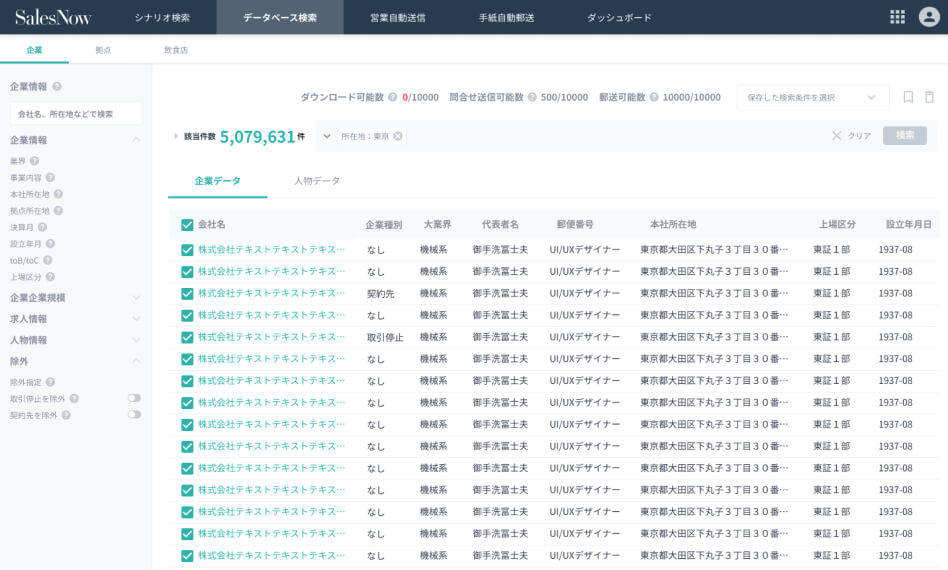The width and height of the screenshot is (948, 570).
Task: Click help icon next to 決算月
Action: click(x=42, y=227)
